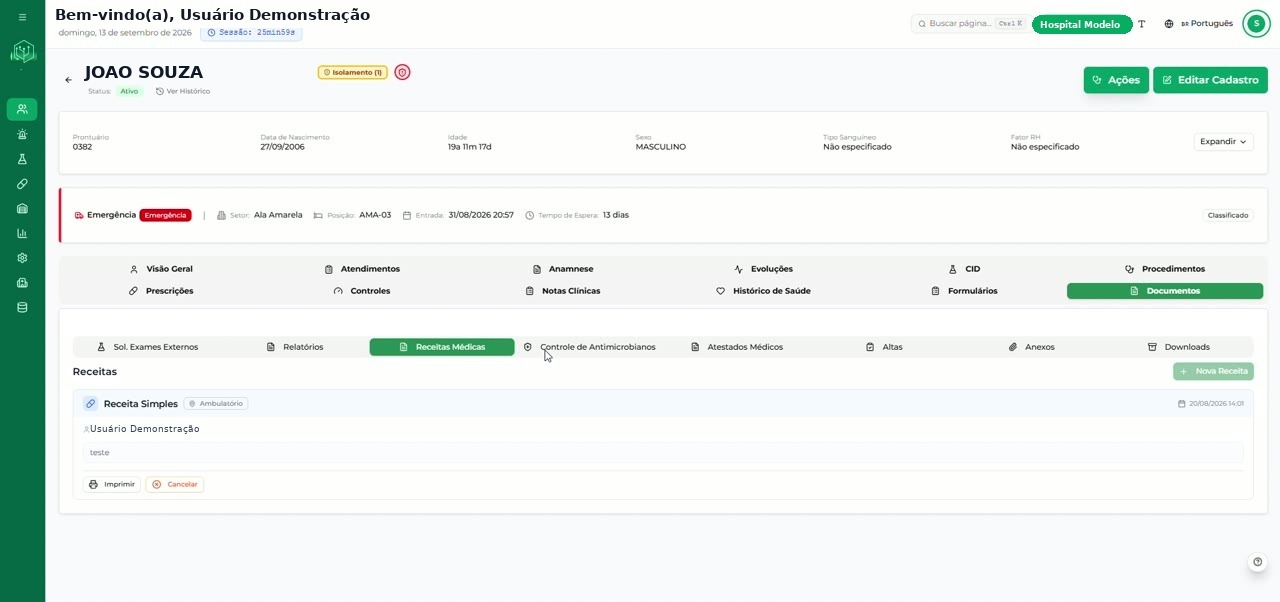The width and height of the screenshot is (1280, 602).
Task: Select the Receitas Médicas subtab
Action: point(442,347)
